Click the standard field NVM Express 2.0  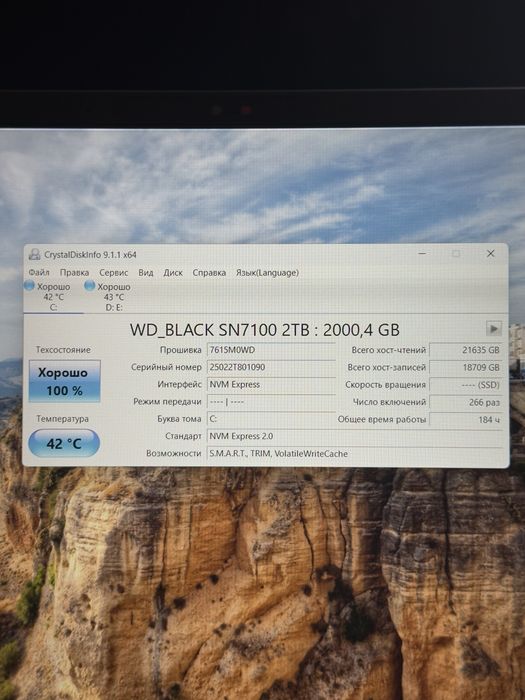pos(355,436)
